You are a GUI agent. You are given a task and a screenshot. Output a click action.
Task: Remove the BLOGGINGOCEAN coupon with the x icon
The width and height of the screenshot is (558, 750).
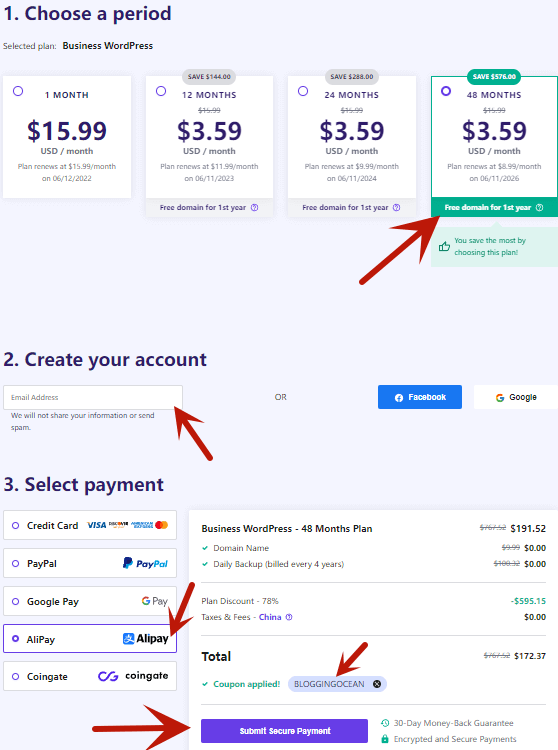pyautogui.click(x=377, y=684)
